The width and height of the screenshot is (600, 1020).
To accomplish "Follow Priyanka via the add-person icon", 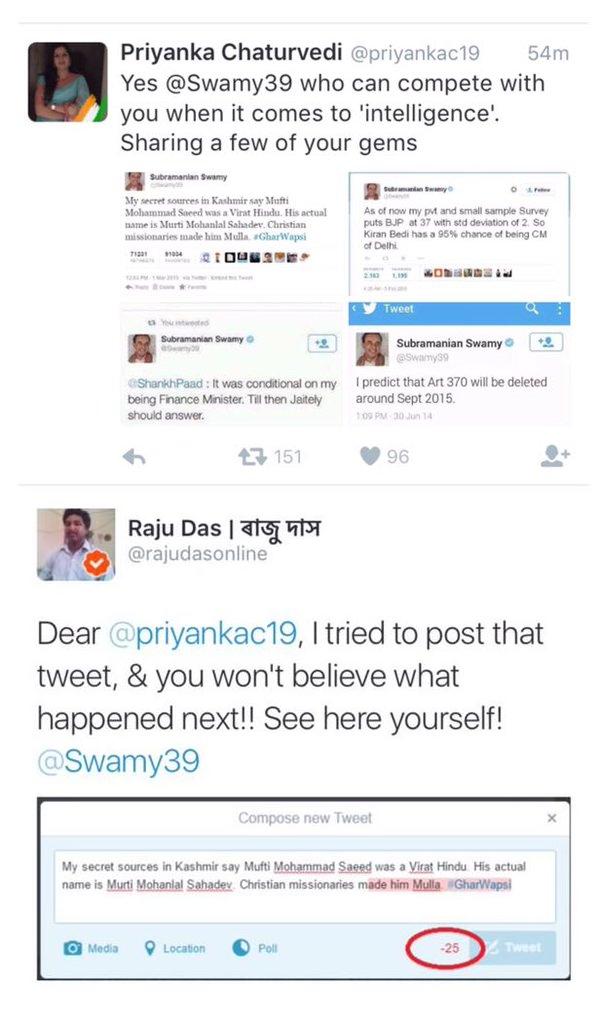I will pos(555,456).
